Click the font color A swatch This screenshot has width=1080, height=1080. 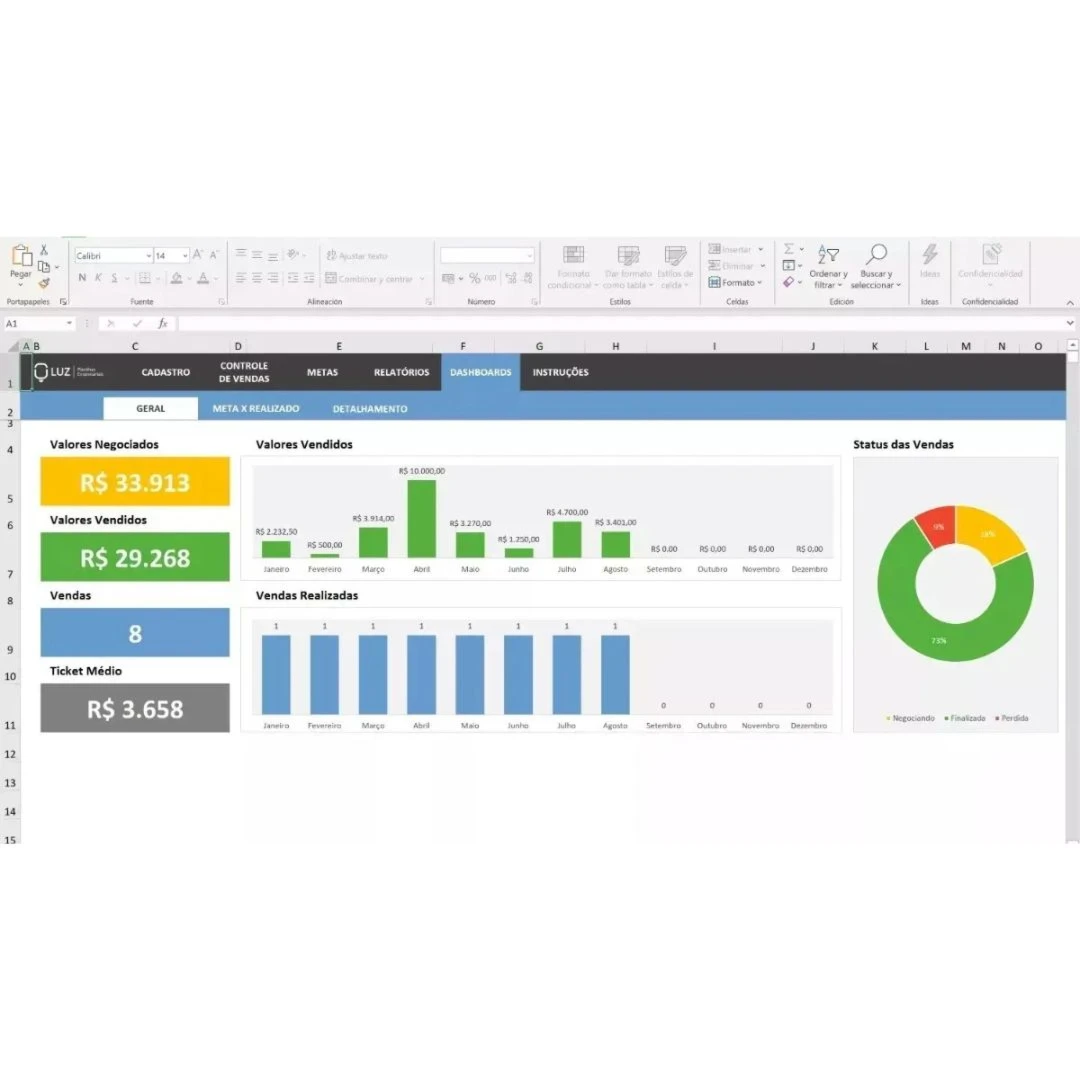coord(203,278)
